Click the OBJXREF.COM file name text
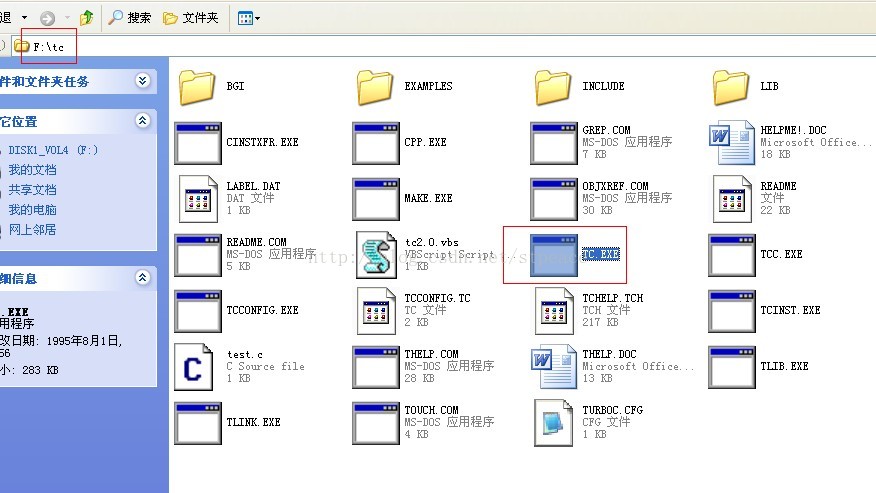The width and height of the screenshot is (876, 493). (615, 186)
